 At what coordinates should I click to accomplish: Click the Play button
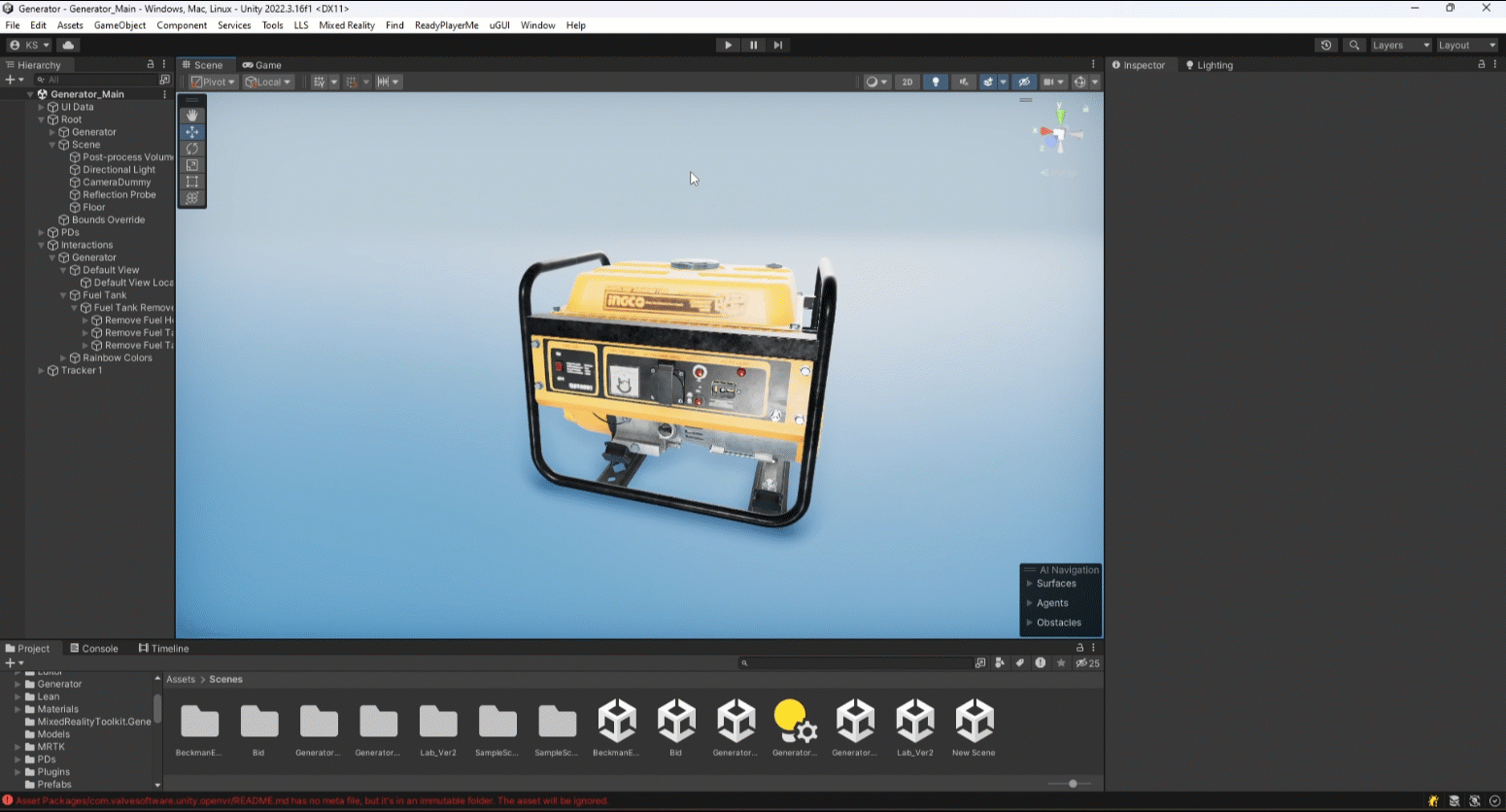(728, 45)
